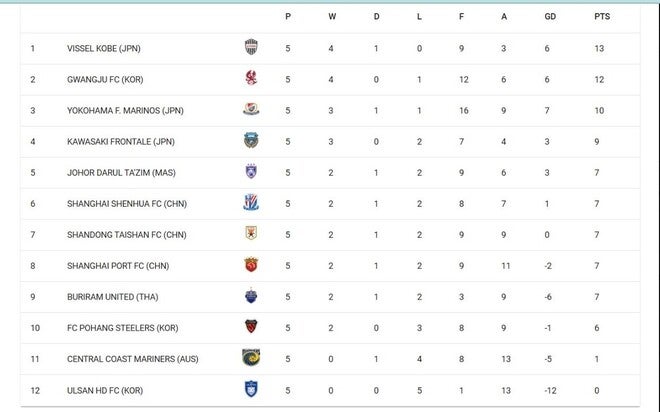Click the Gwangju FC club logo

(x=250, y=78)
